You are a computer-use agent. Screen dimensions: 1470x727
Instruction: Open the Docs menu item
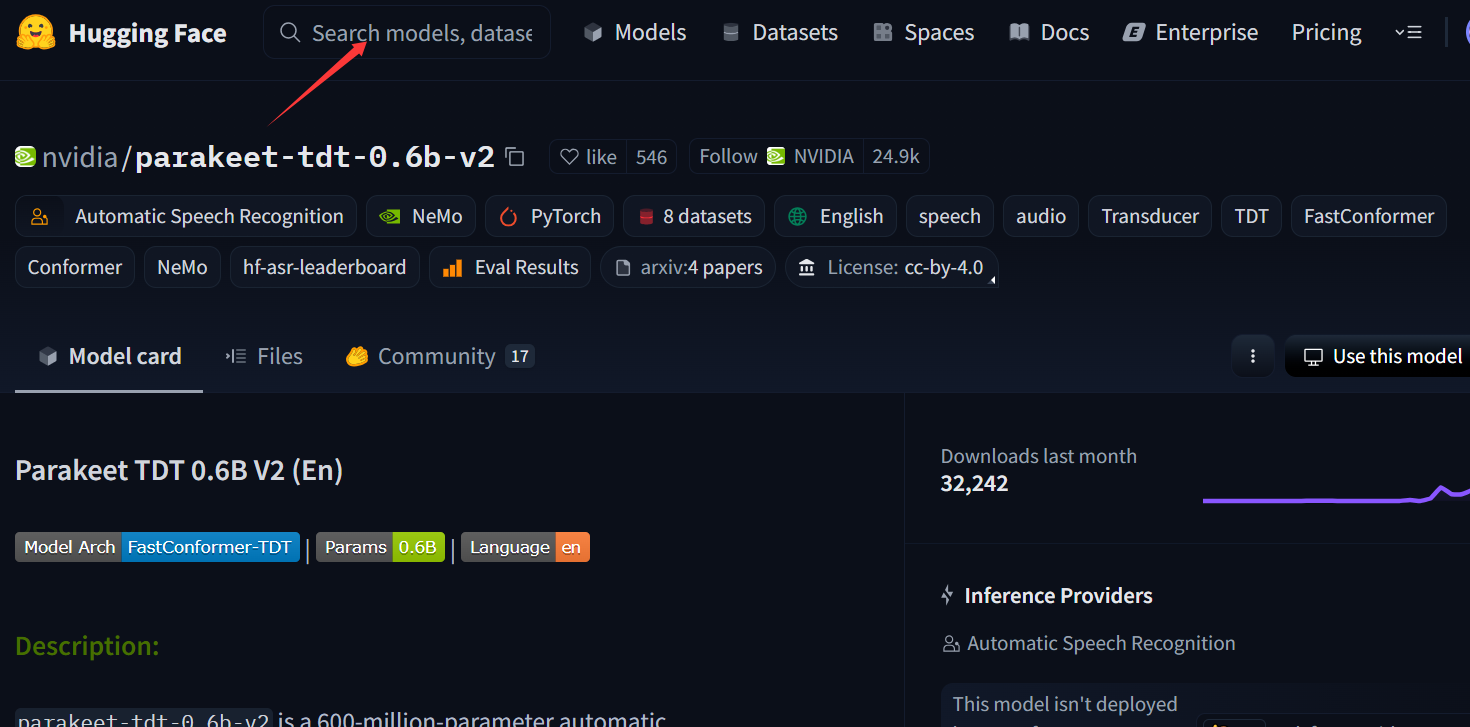1049,33
